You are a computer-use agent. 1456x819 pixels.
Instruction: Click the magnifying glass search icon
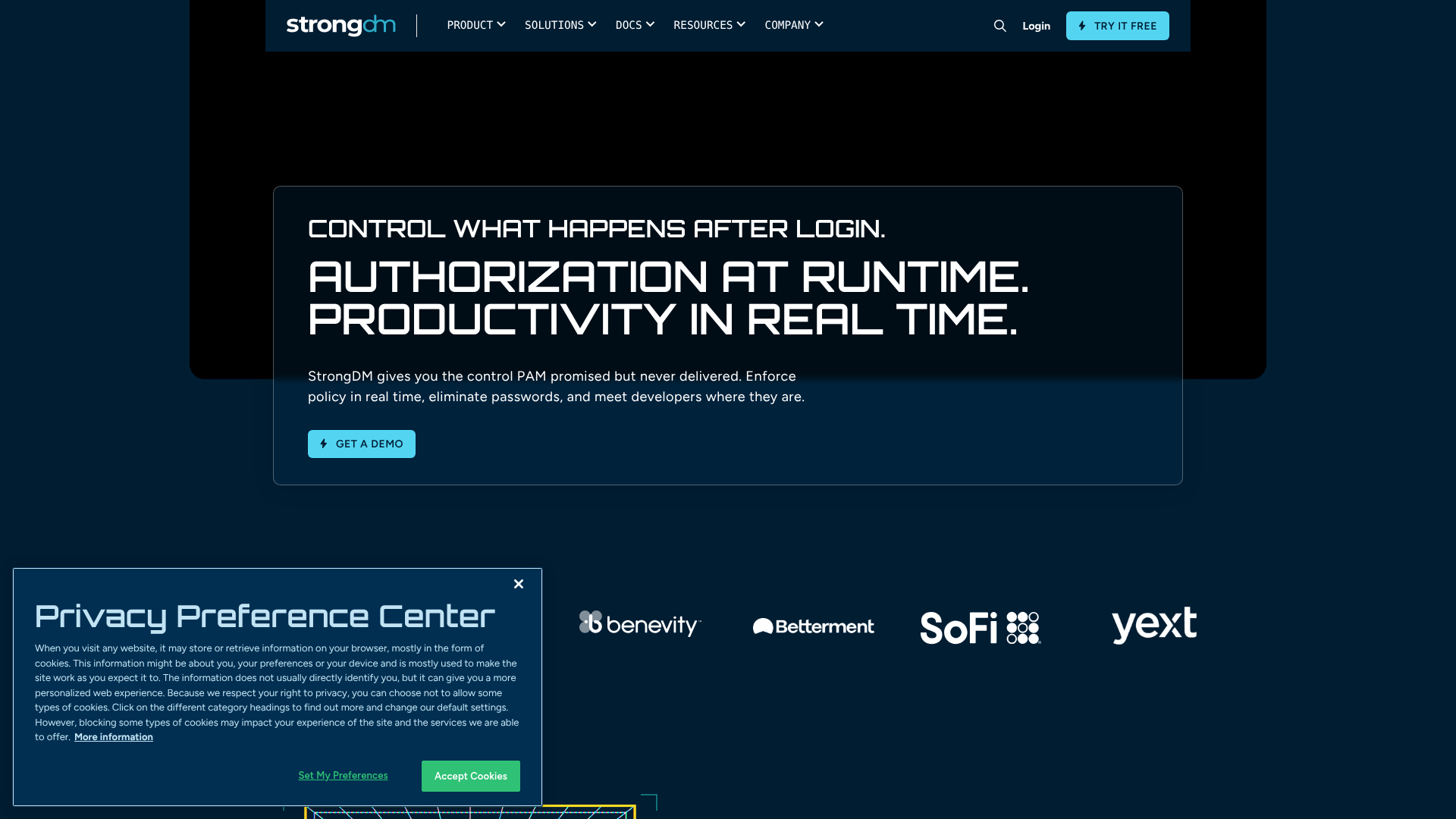(999, 25)
